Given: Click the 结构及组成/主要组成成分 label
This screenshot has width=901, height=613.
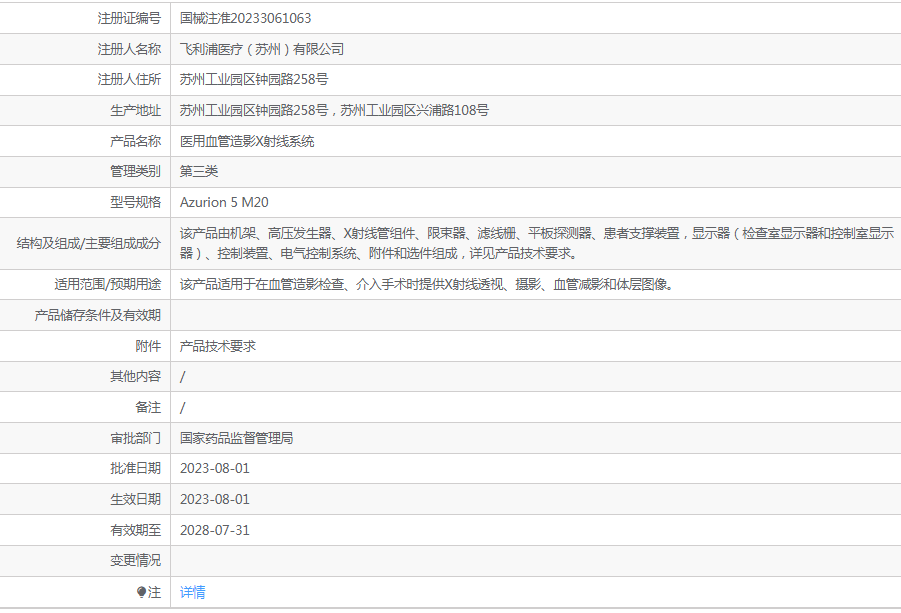Looking at the screenshot, I should (89, 244).
